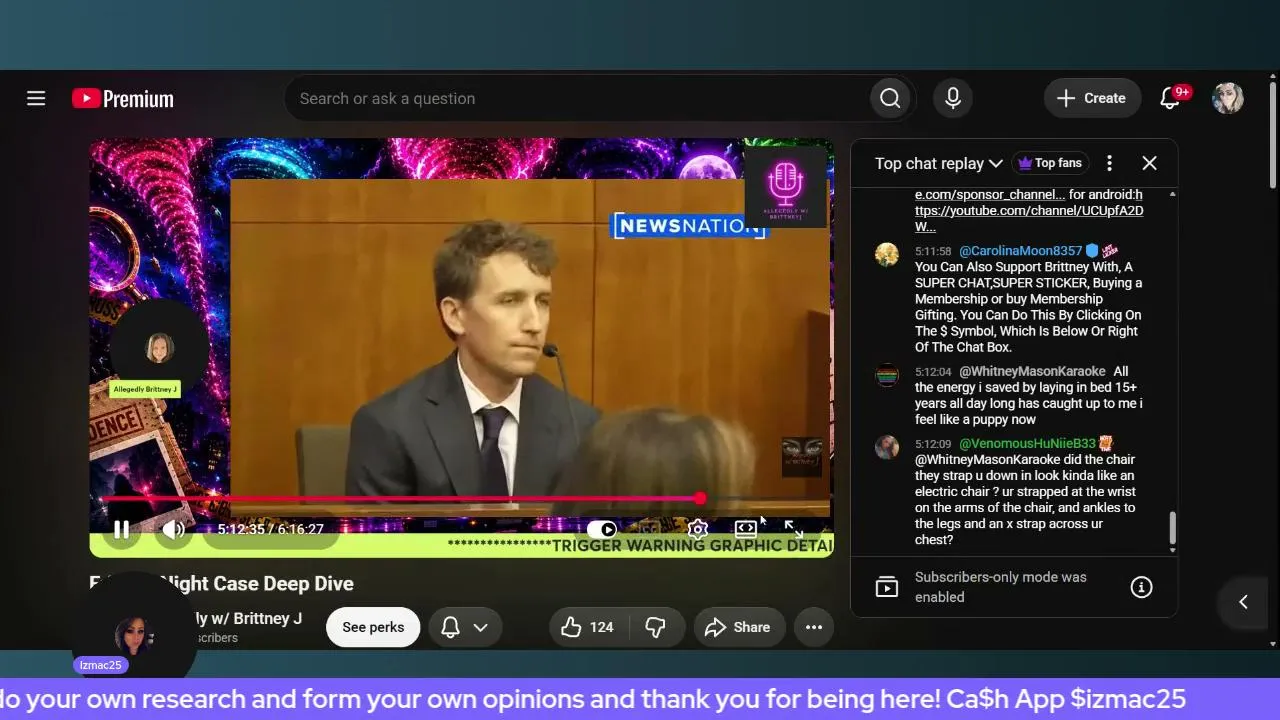
Task: Open the Top fans leaderboard
Action: point(1050,163)
